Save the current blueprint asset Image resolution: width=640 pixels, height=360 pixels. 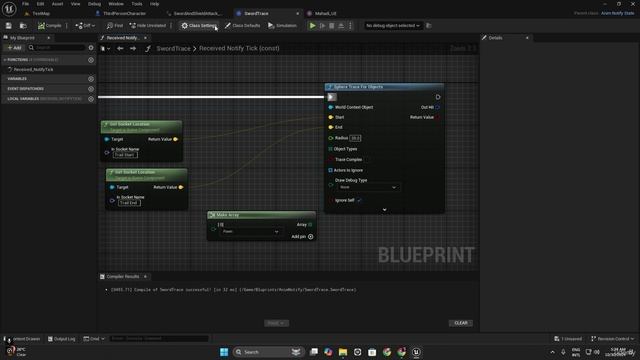click(x=9, y=26)
